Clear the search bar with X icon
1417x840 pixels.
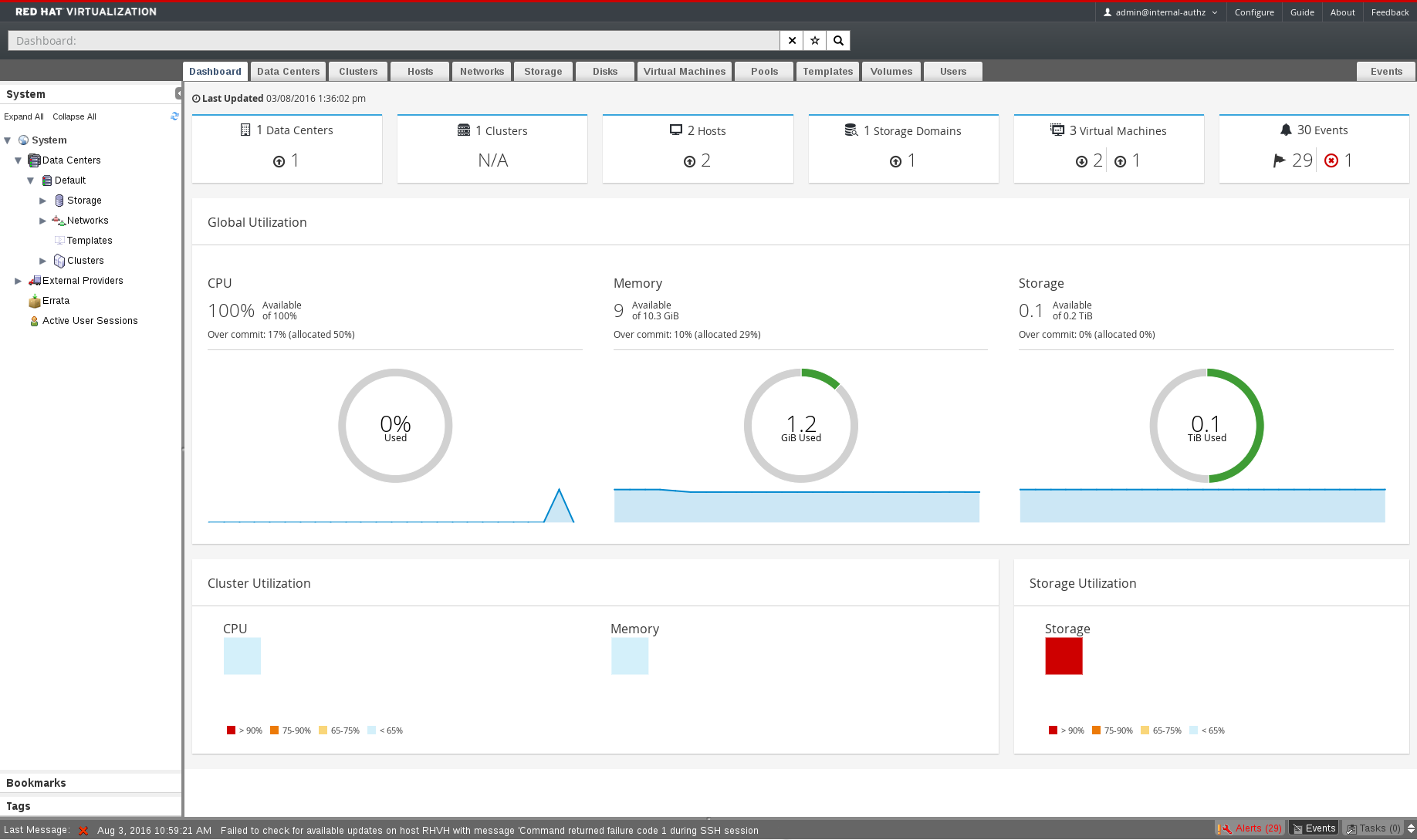[x=792, y=41]
